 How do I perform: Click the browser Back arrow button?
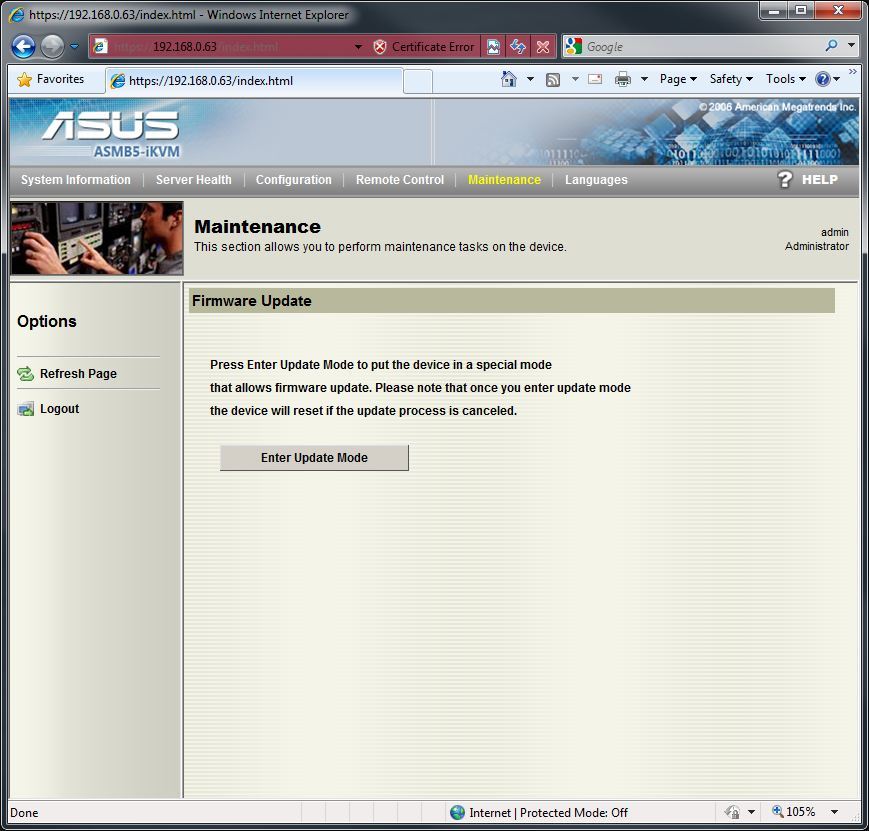point(24,47)
